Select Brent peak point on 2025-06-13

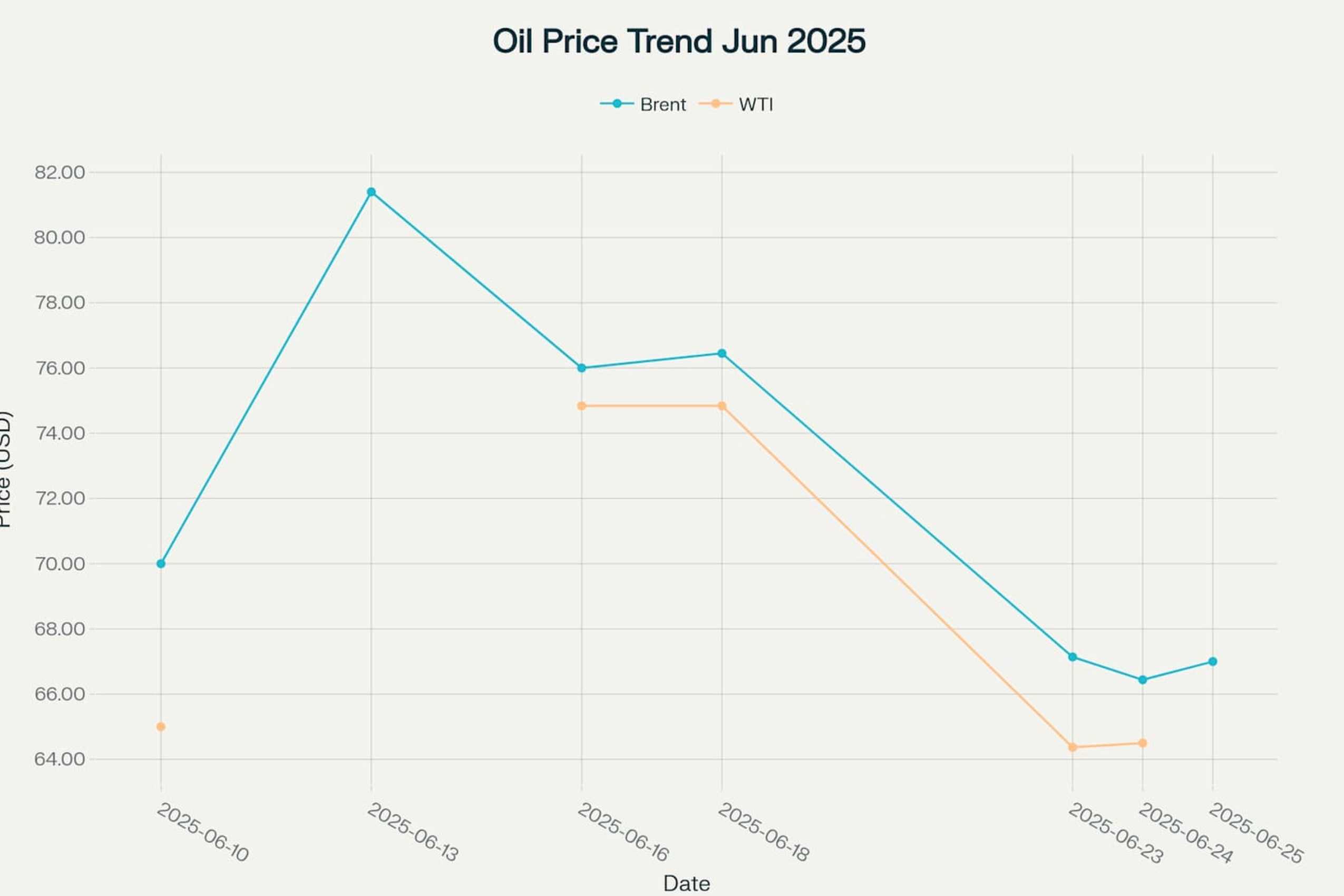[x=372, y=192]
